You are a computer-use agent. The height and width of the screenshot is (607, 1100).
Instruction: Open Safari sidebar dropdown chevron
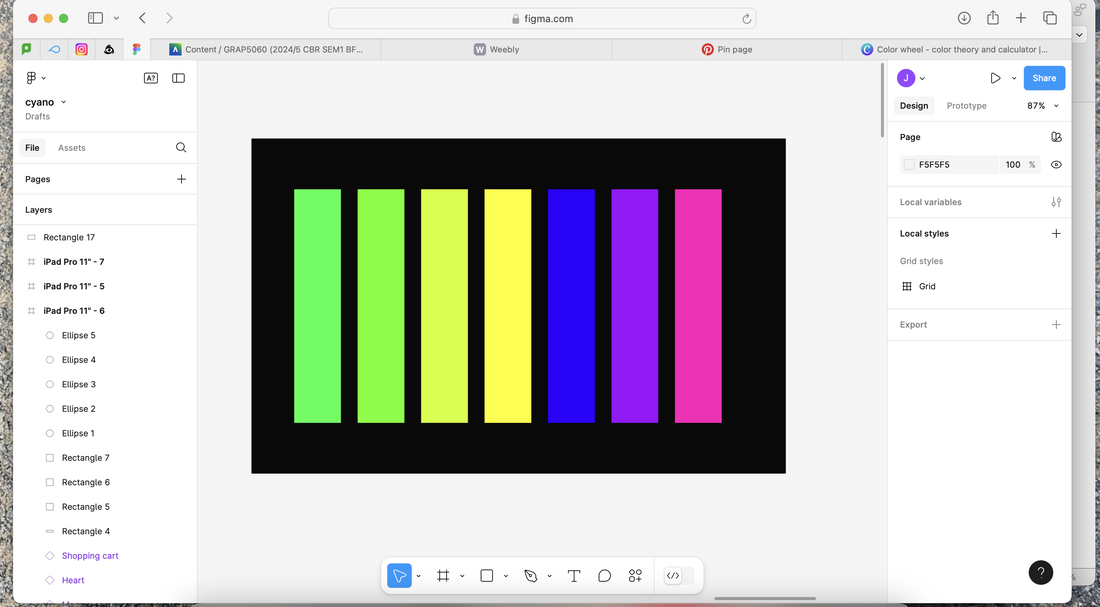116,18
